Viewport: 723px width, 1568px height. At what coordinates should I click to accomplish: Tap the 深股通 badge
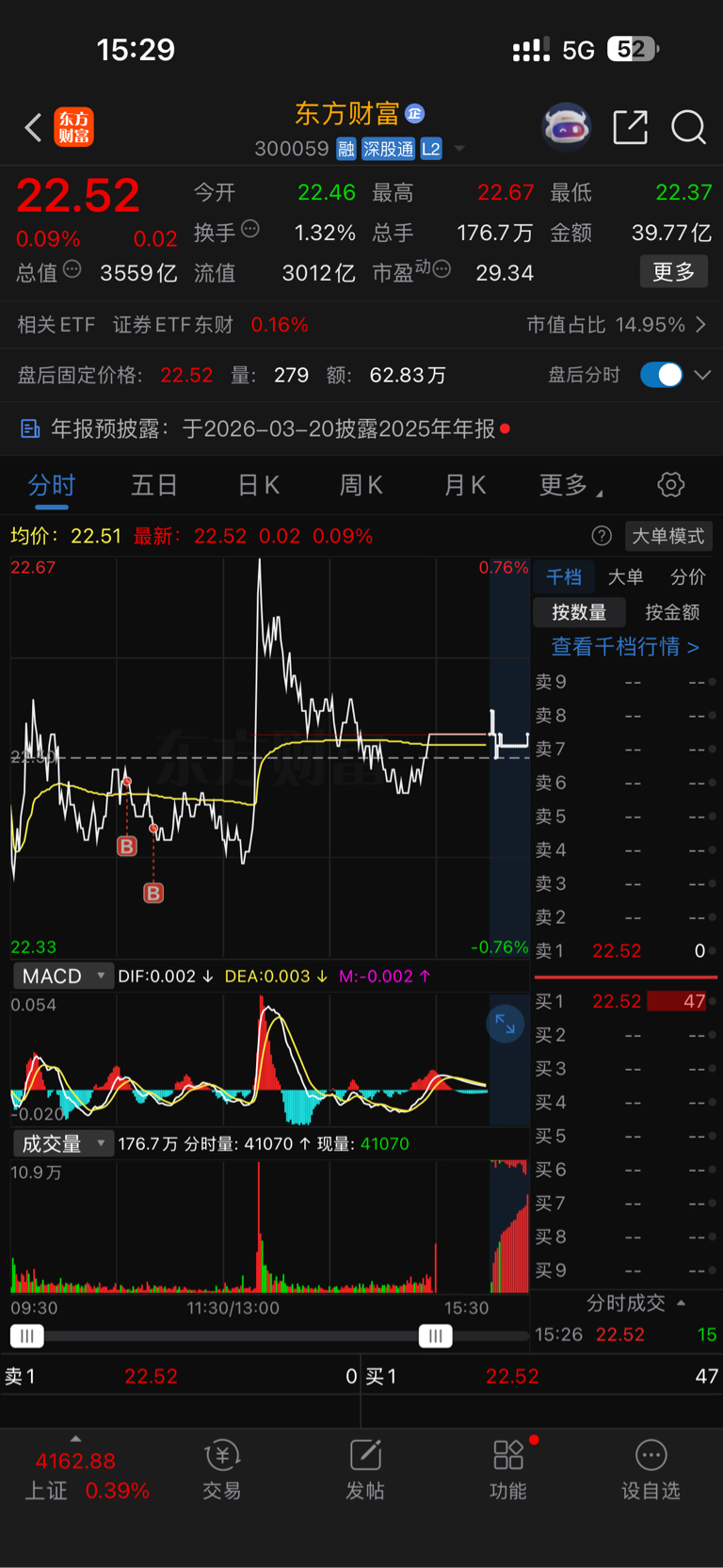click(388, 149)
